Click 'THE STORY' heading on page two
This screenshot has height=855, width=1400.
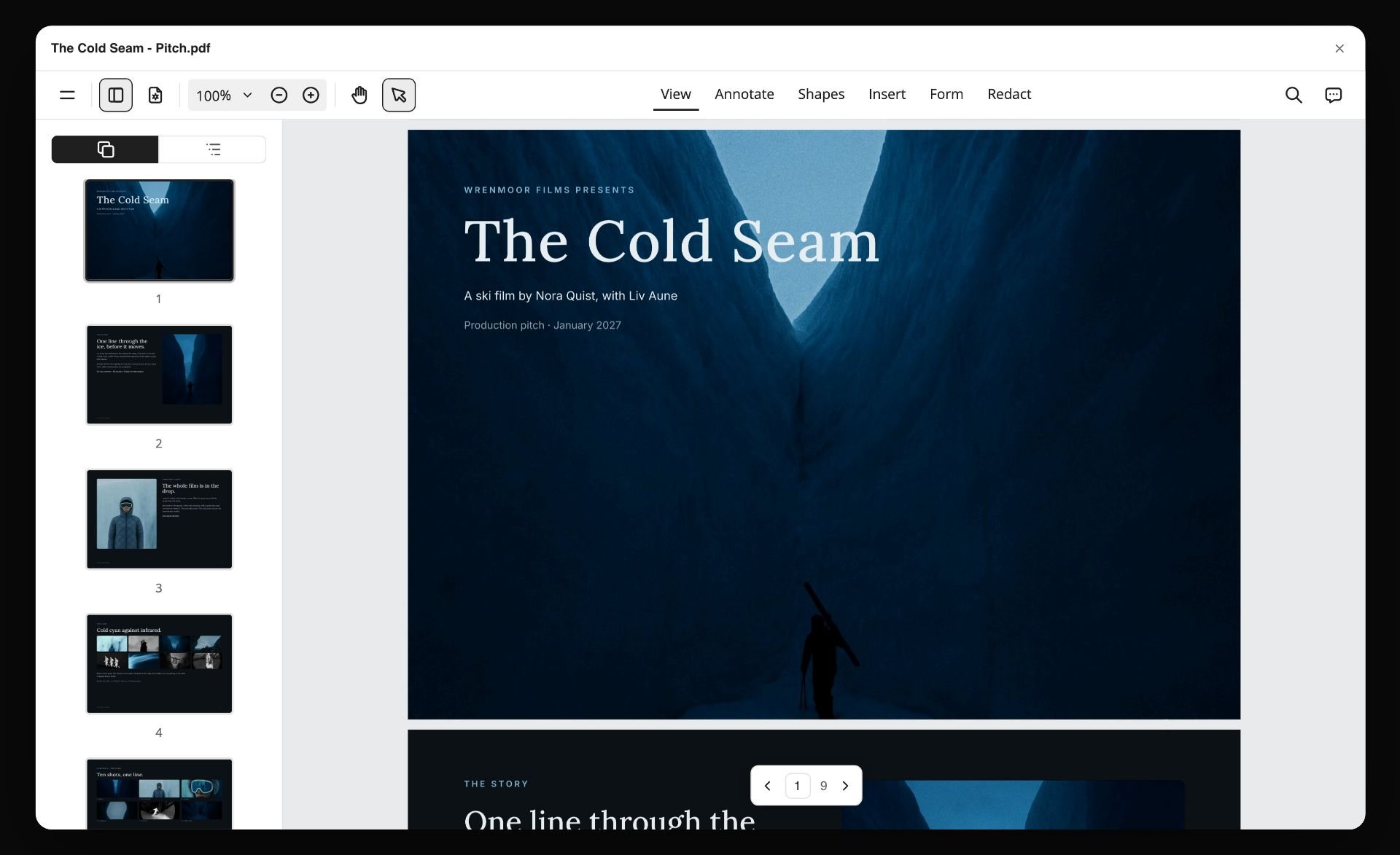[x=496, y=784]
